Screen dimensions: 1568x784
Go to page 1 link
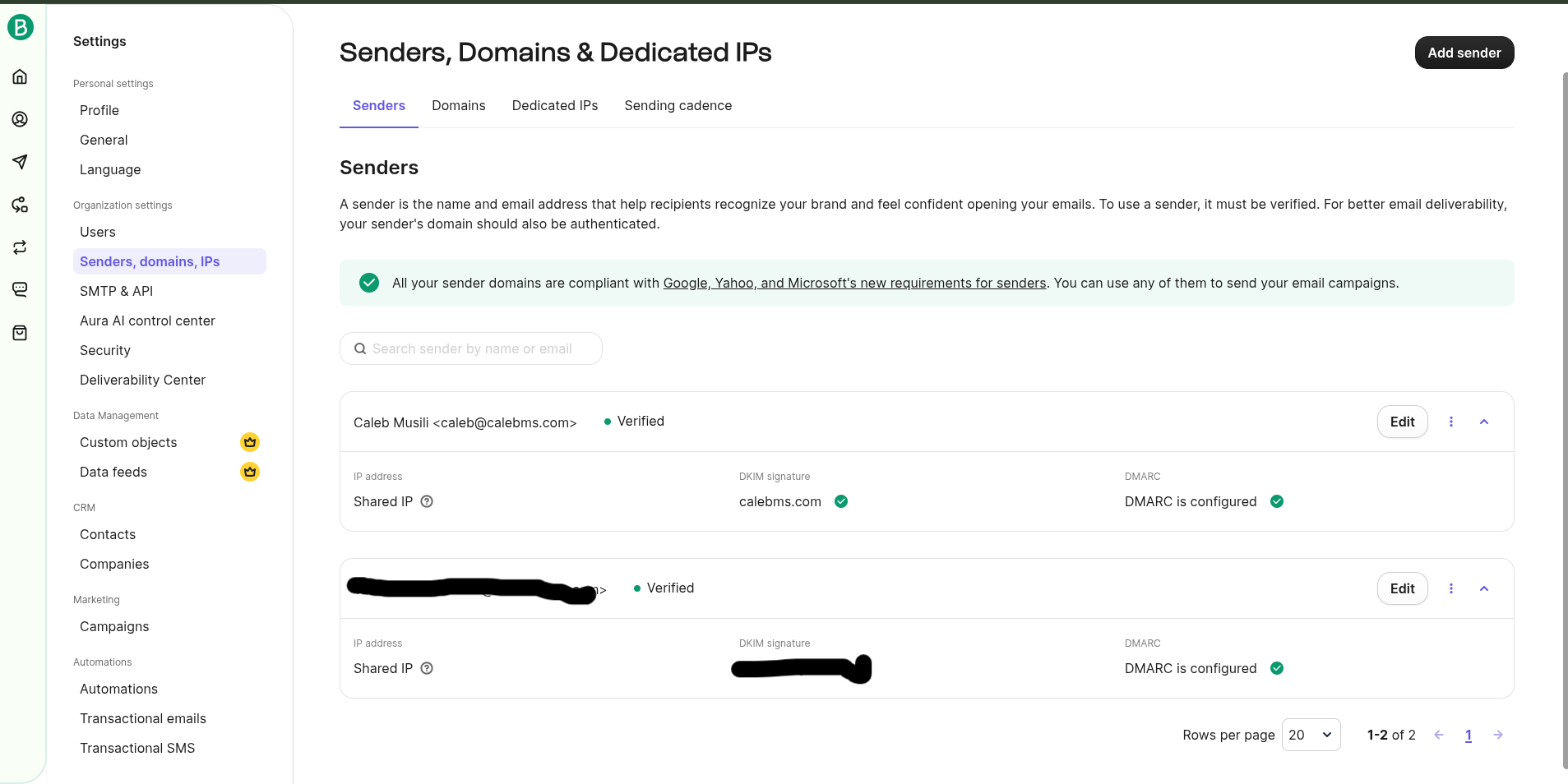click(1469, 735)
